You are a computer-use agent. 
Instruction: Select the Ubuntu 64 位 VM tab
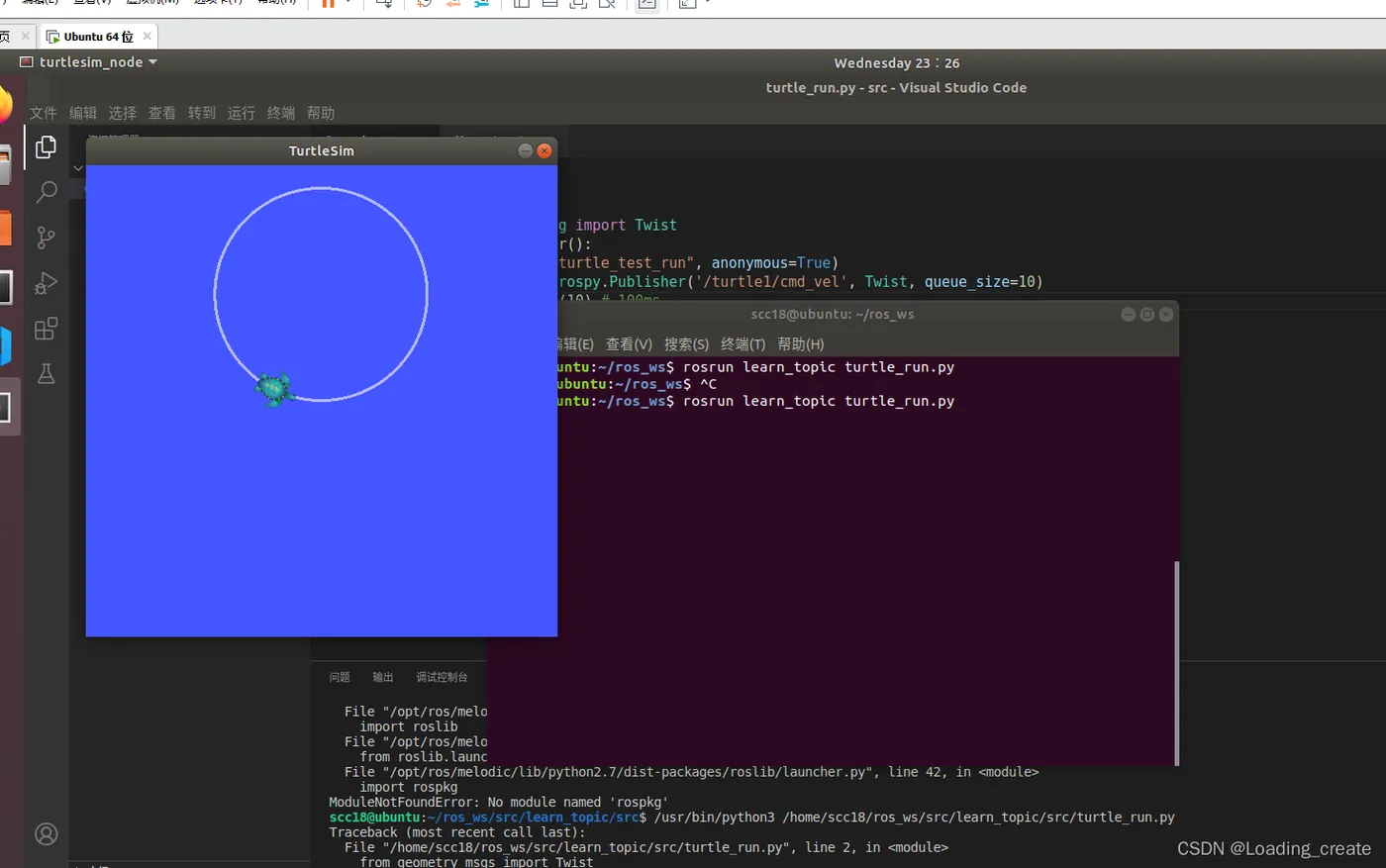[x=99, y=37]
